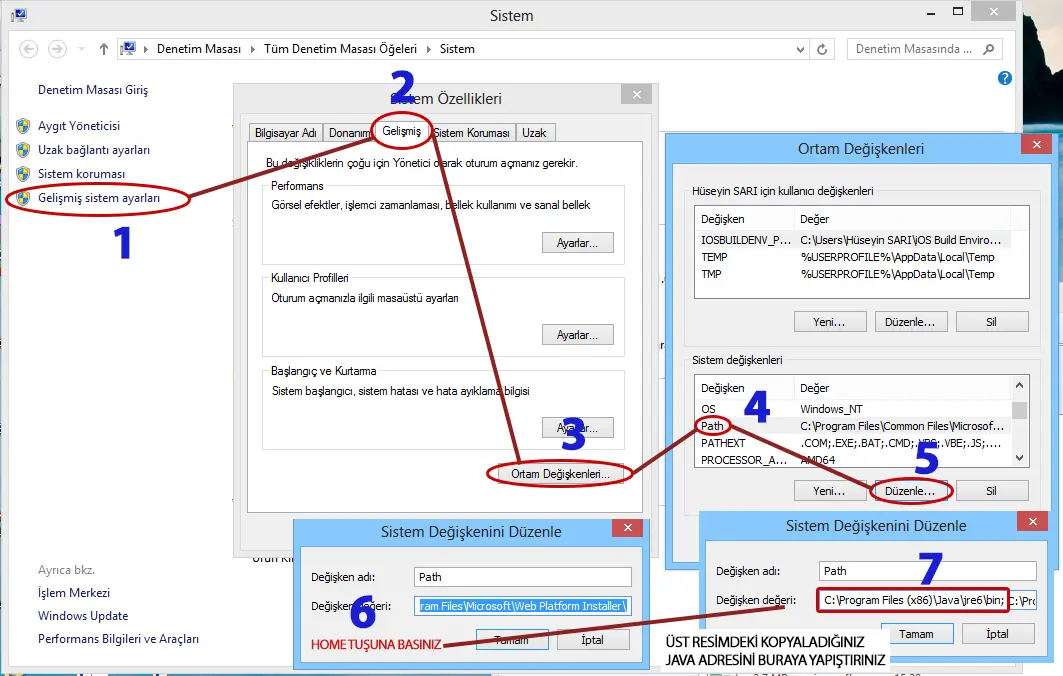Screen dimensions: 1063x676
Task: Select the Path row in Sistem değişkenleri
Action: (712, 426)
